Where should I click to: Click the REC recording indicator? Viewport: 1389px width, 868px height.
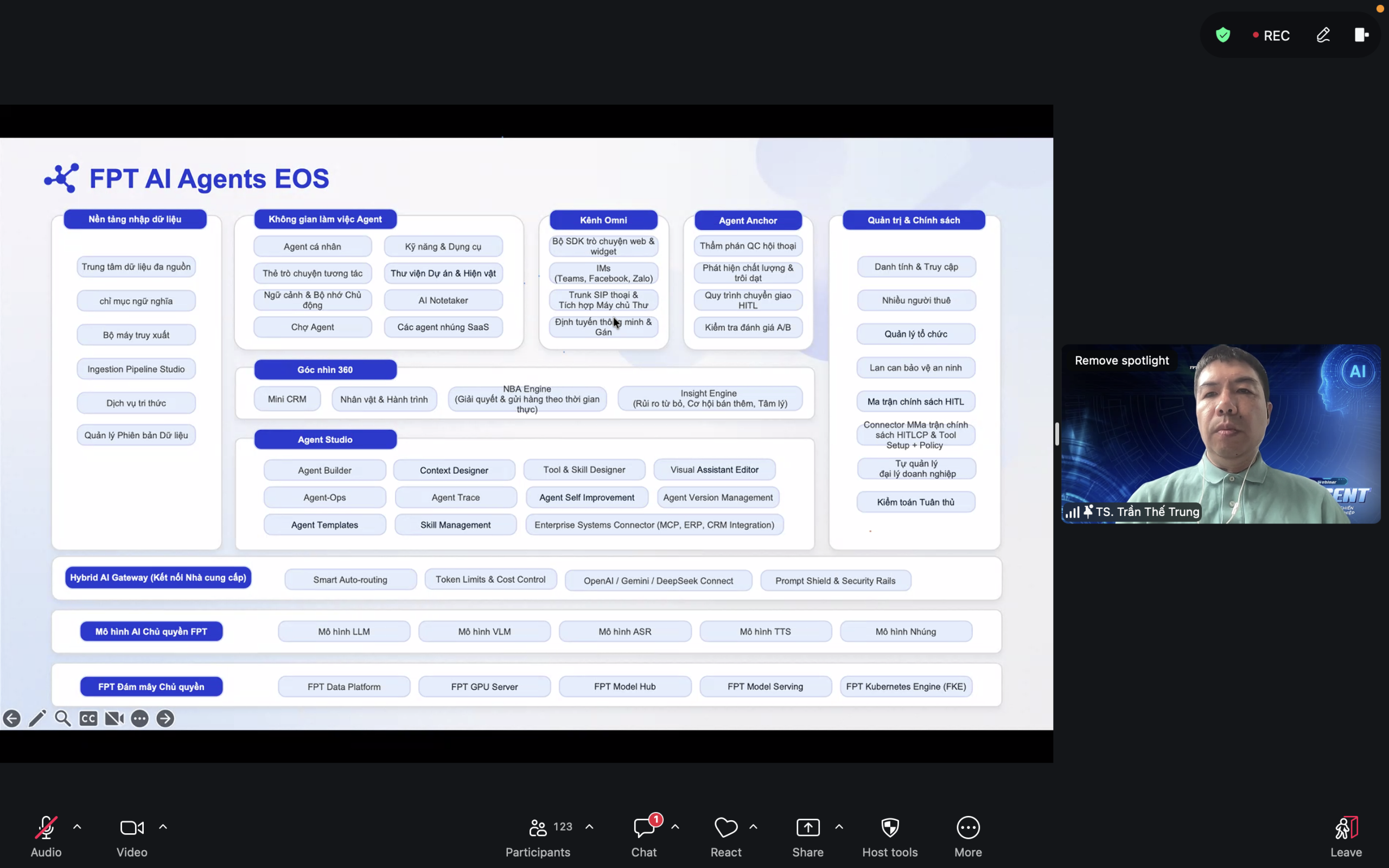coord(1271,36)
